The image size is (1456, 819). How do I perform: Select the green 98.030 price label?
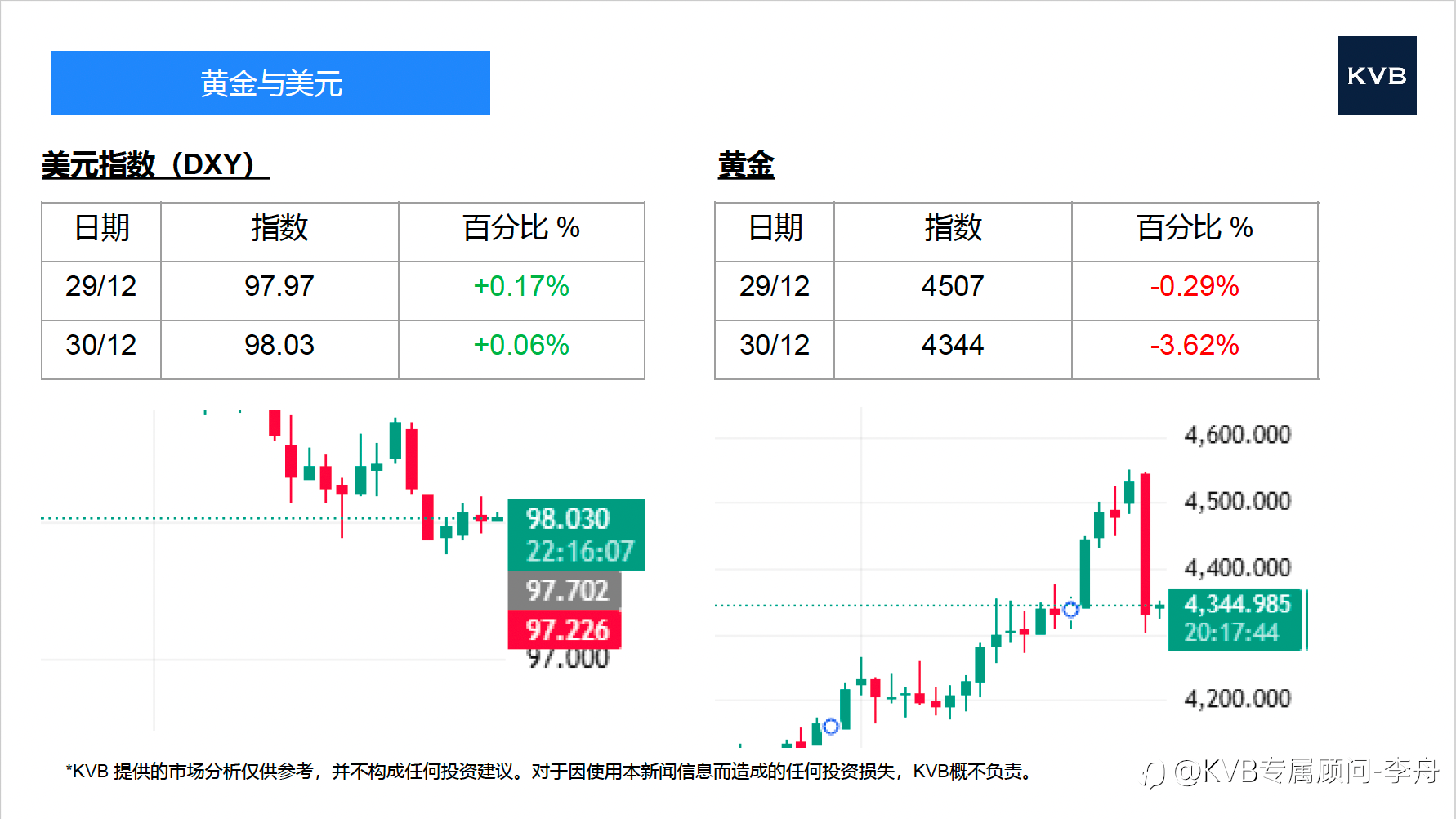(576, 534)
